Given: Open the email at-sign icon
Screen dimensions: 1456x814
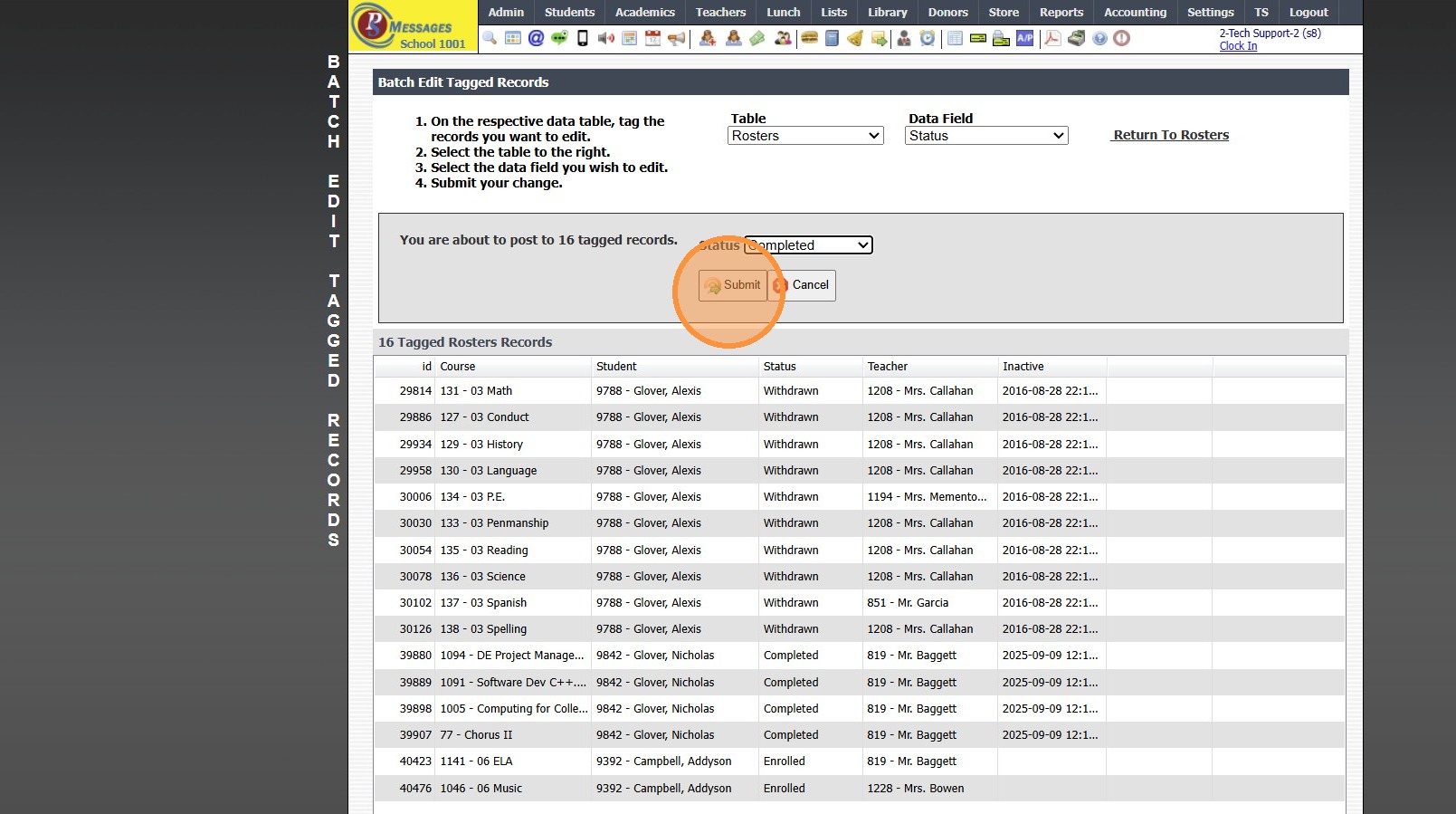Looking at the screenshot, I should tap(537, 38).
